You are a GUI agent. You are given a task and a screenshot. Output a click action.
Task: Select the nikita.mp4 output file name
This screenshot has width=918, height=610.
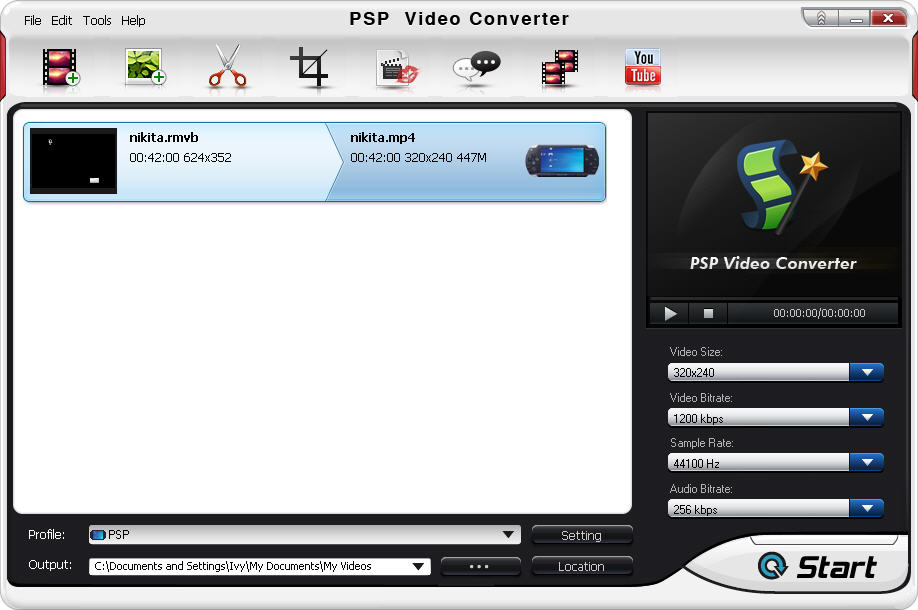point(382,138)
